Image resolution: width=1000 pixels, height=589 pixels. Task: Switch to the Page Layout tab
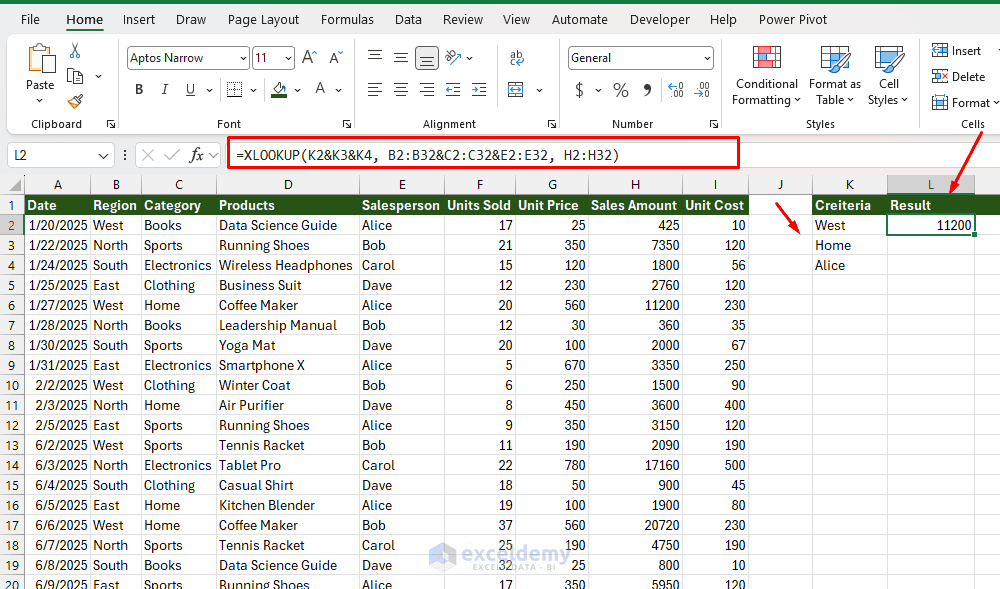[263, 20]
